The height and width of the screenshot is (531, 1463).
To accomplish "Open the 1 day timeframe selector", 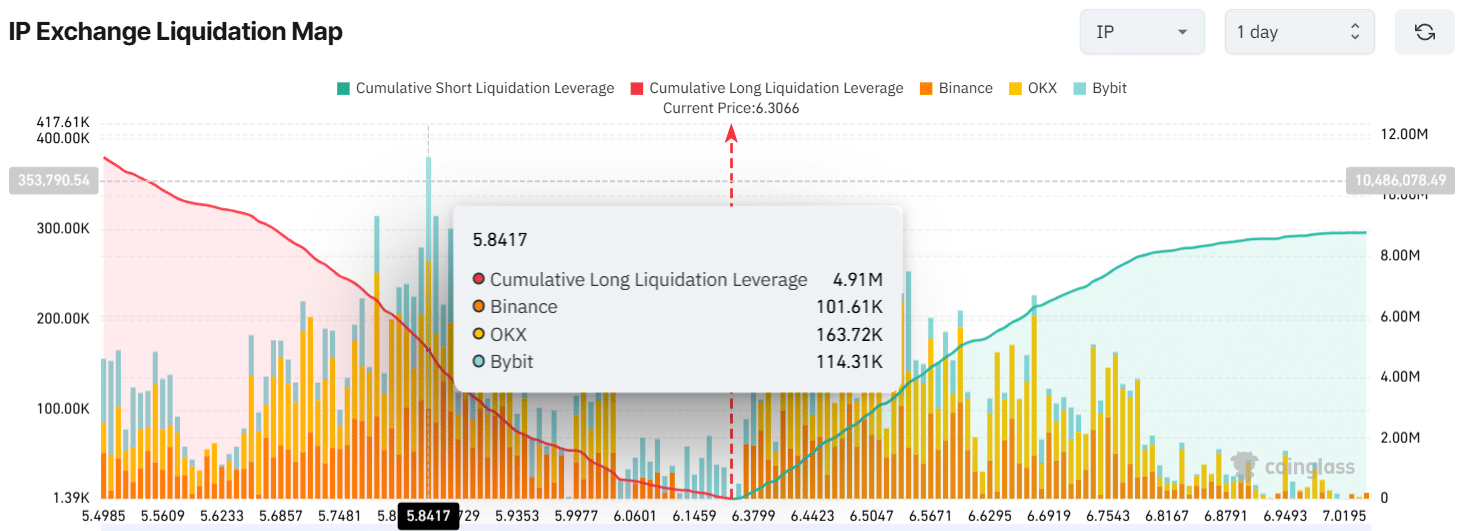I will [1298, 32].
